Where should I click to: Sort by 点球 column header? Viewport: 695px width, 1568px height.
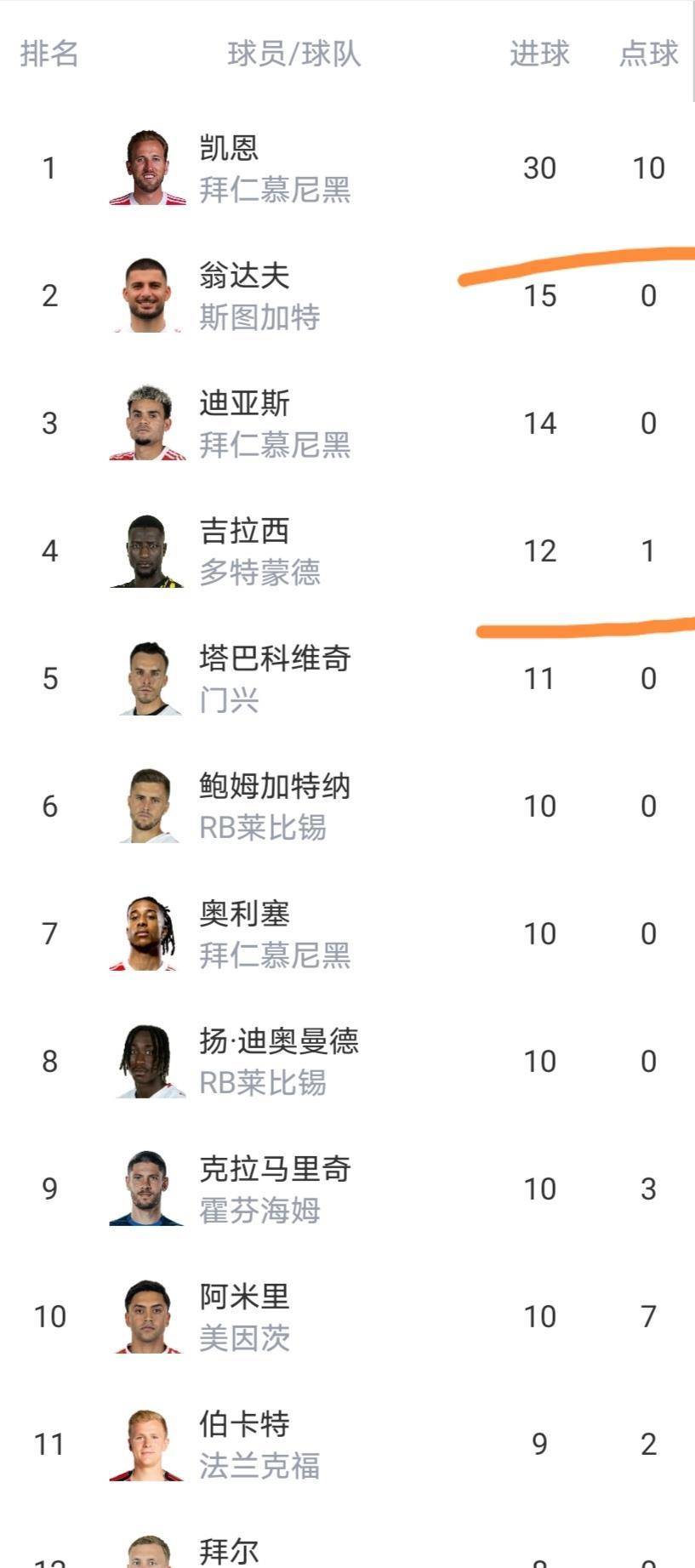tap(648, 54)
